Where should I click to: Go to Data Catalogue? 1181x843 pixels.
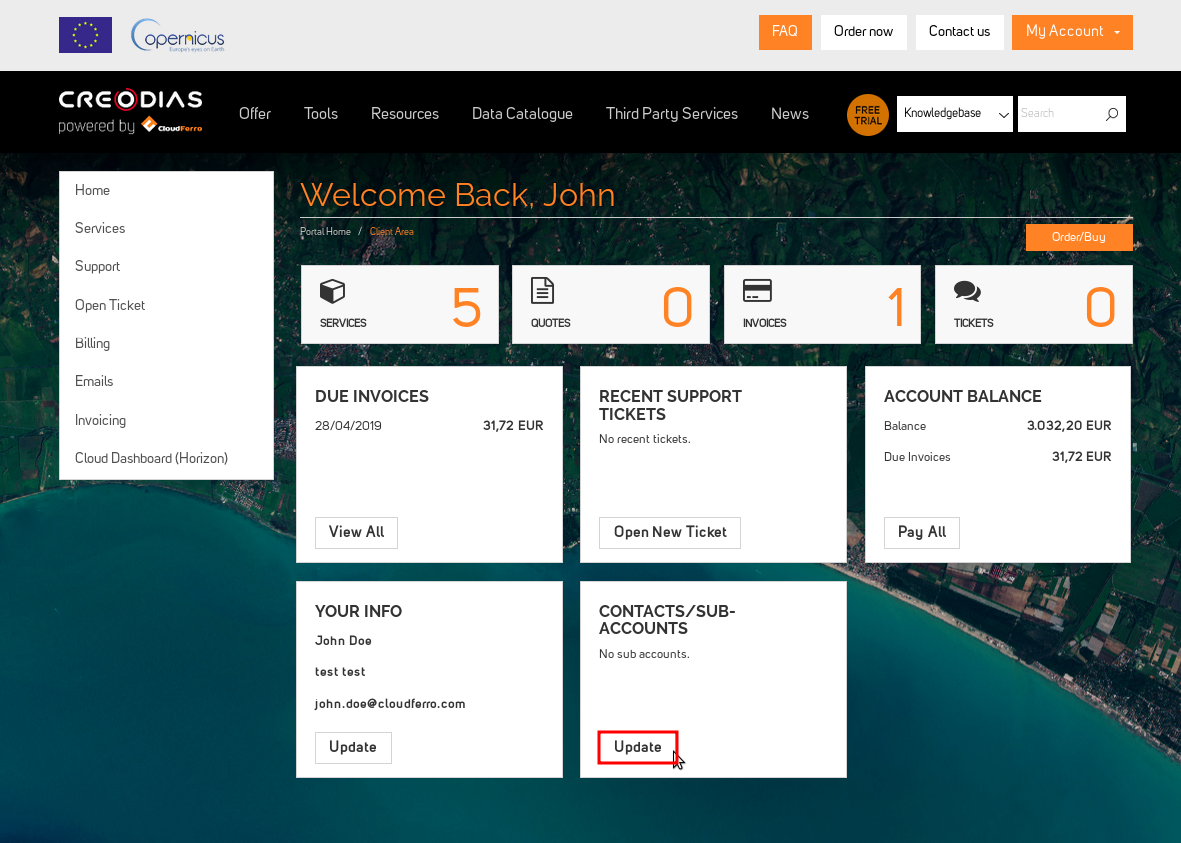pos(522,114)
